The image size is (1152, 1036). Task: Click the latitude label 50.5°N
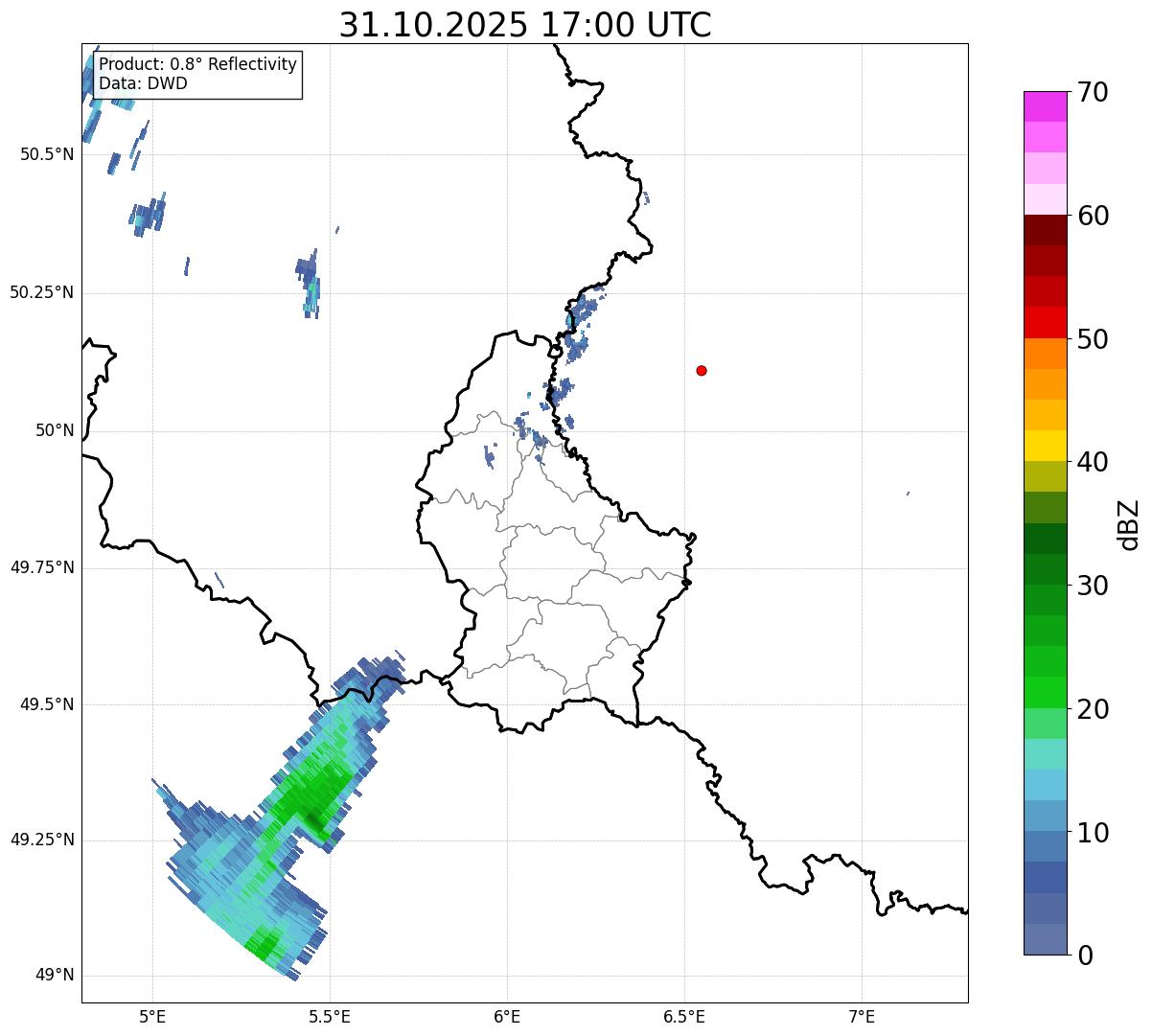(x=47, y=154)
